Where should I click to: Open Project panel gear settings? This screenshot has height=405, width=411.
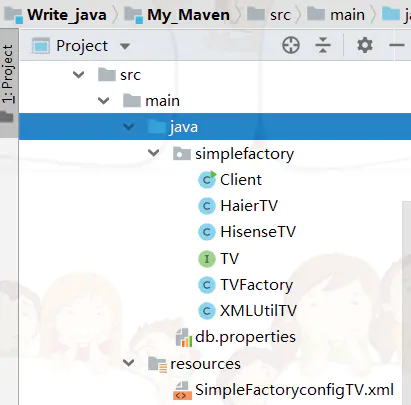pos(365,45)
